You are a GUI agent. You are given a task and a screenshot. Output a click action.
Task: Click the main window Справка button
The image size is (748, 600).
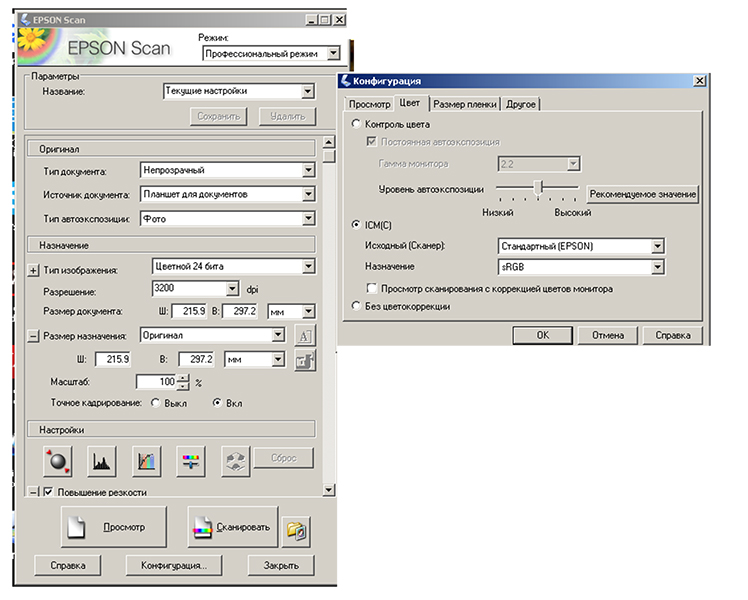(x=68, y=566)
